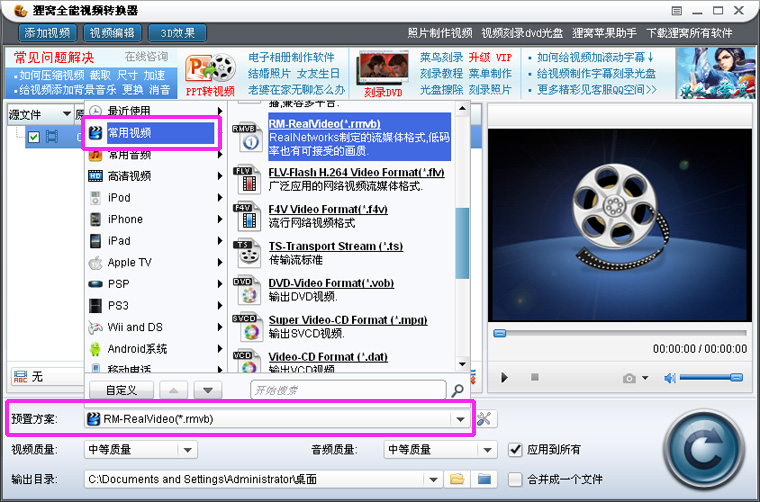This screenshot has width=760, height=502.
Task: Click the SVCD format icon
Action: pyautogui.click(x=248, y=328)
